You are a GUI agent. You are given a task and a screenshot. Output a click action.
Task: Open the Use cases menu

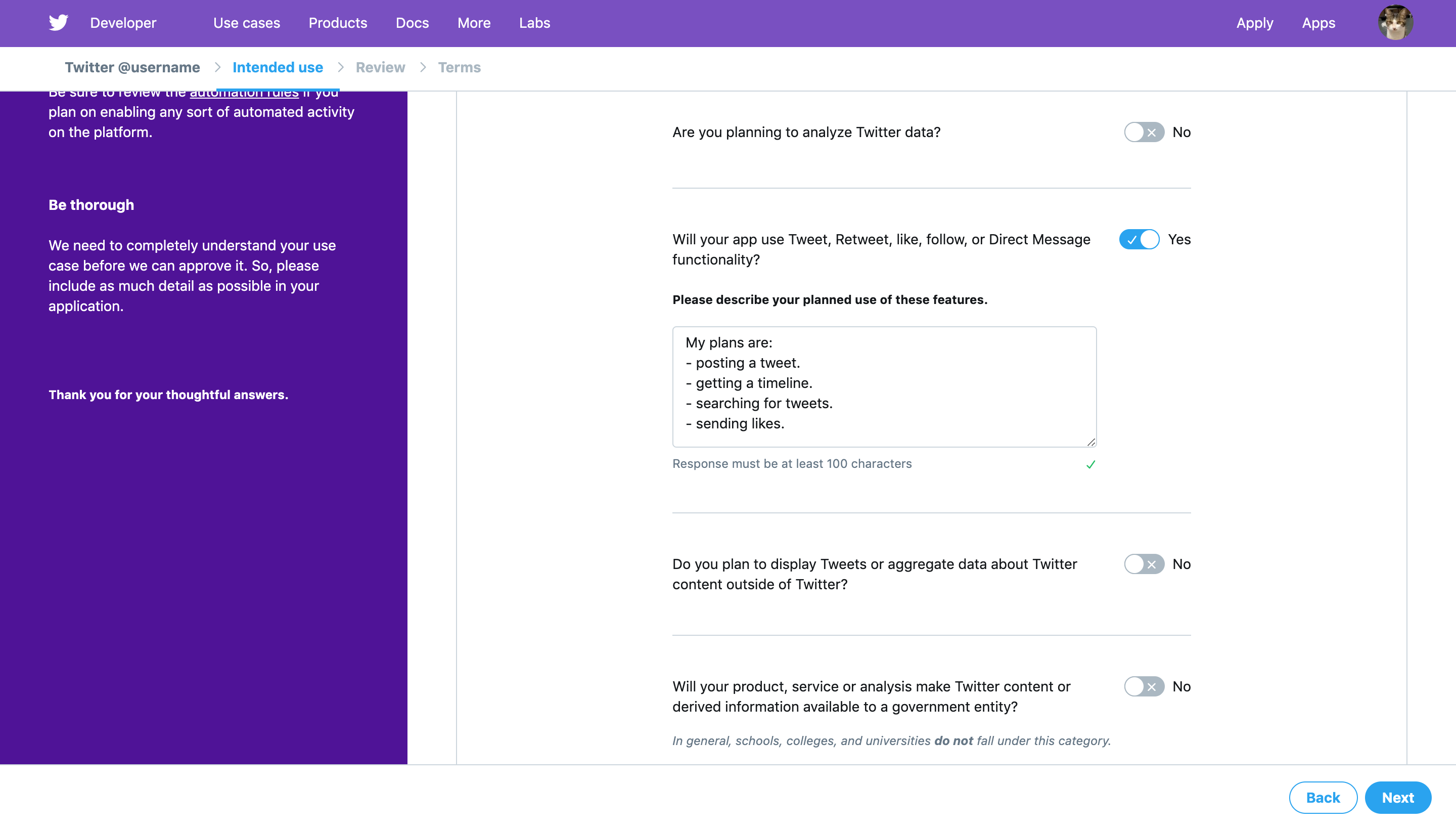click(246, 23)
